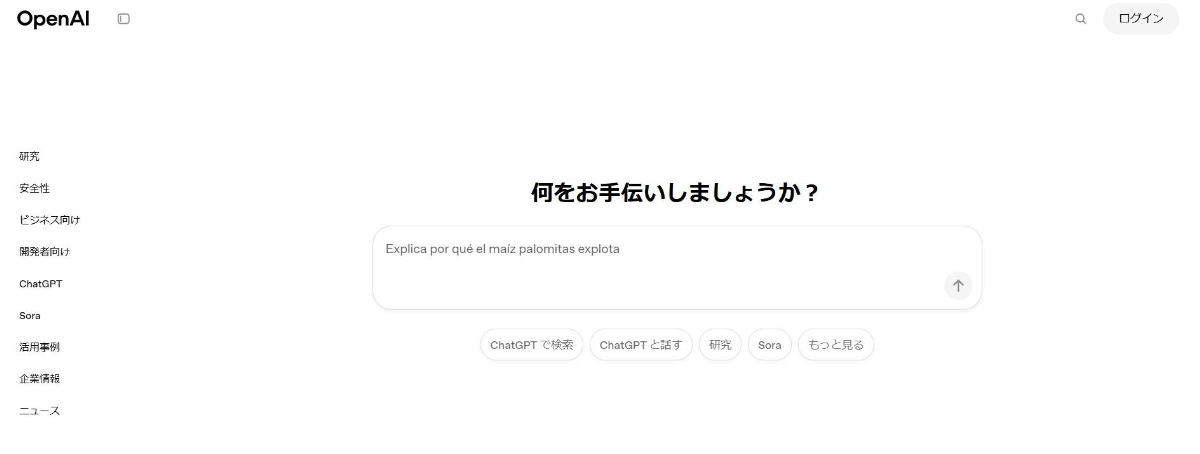Expand the もっと見る chip
Screen dimensions: 1200x454
point(836,345)
